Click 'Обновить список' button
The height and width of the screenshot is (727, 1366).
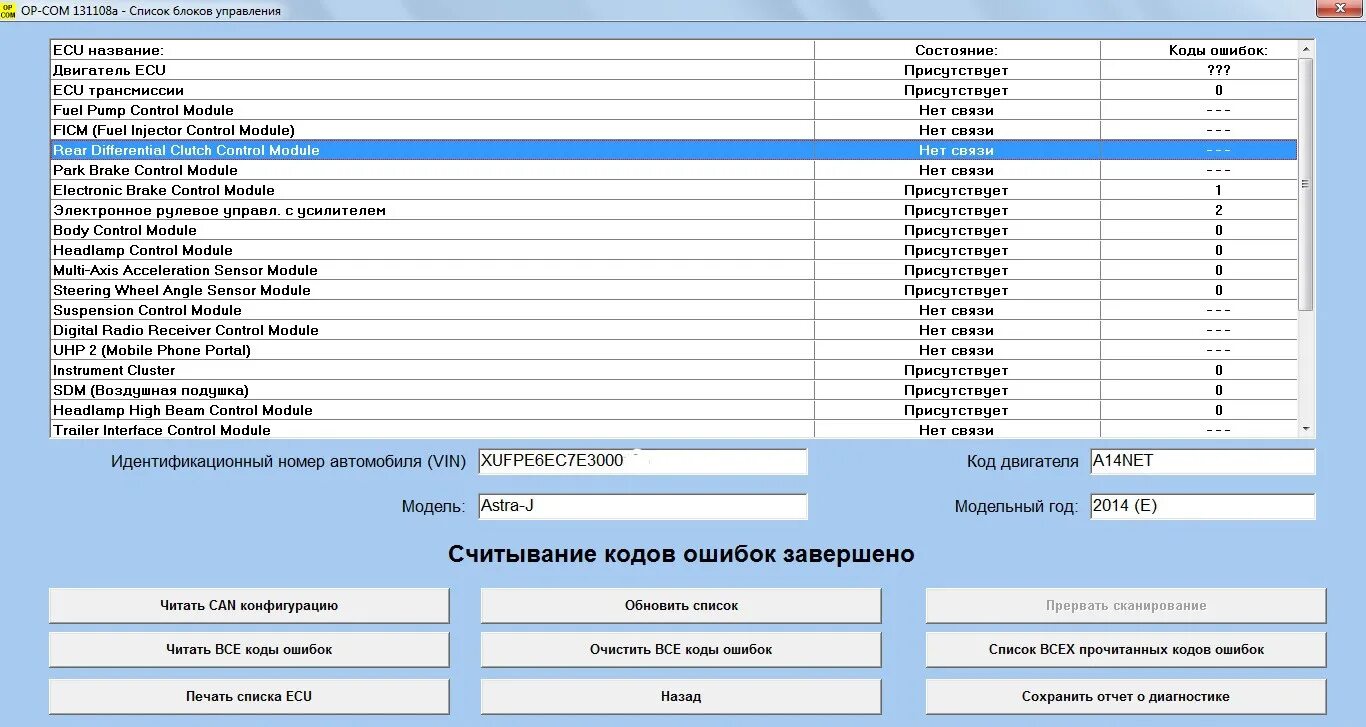point(681,605)
